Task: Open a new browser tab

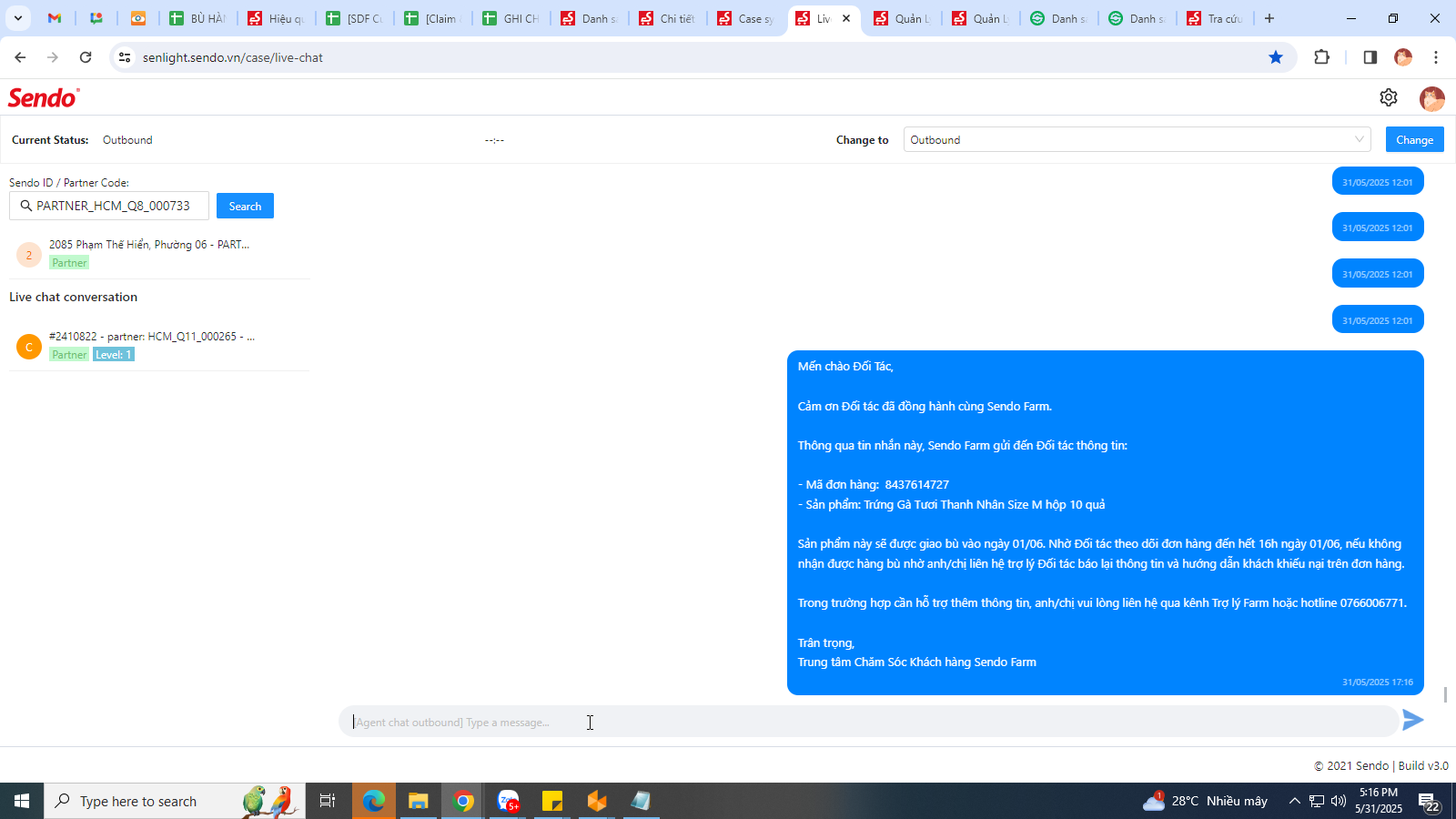Action: click(x=1269, y=18)
